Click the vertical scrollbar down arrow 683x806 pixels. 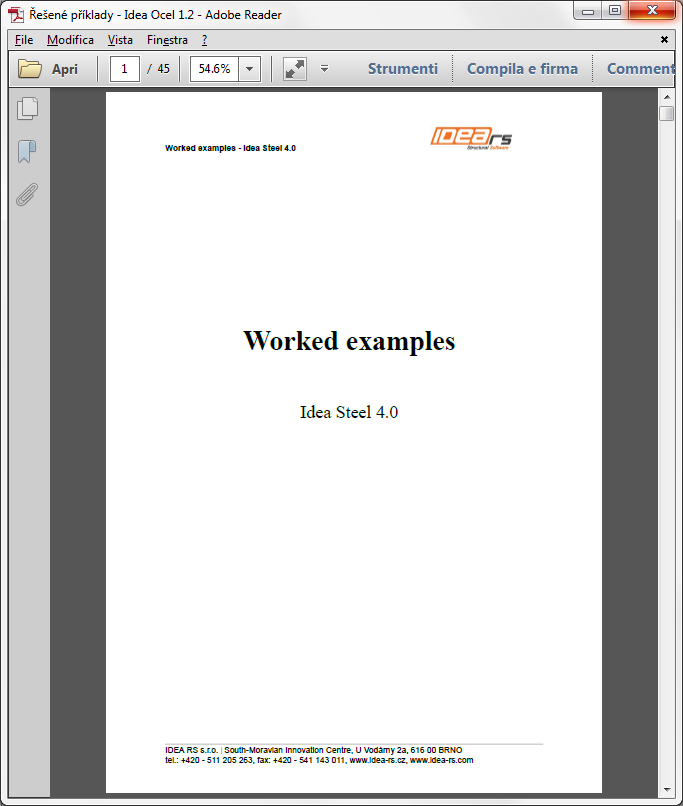[667, 790]
